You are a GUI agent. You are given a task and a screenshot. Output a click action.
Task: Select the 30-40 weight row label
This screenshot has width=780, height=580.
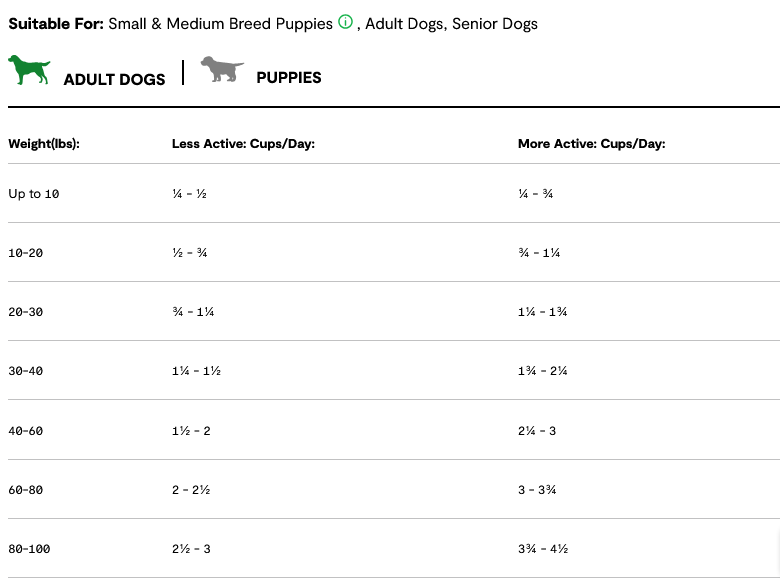coord(26,371)
